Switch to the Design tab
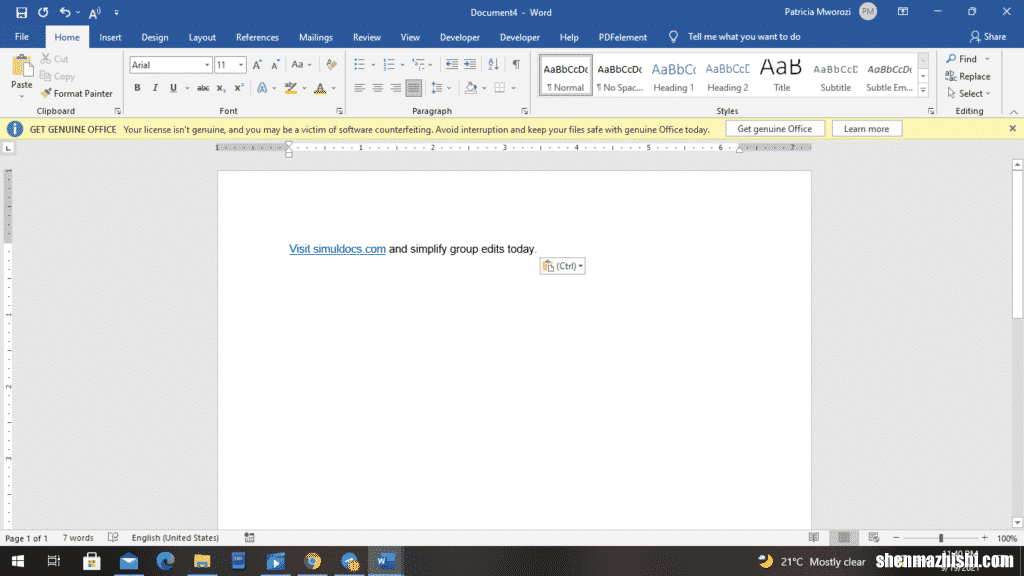The image size is (1024, 576). pos(155,37)
